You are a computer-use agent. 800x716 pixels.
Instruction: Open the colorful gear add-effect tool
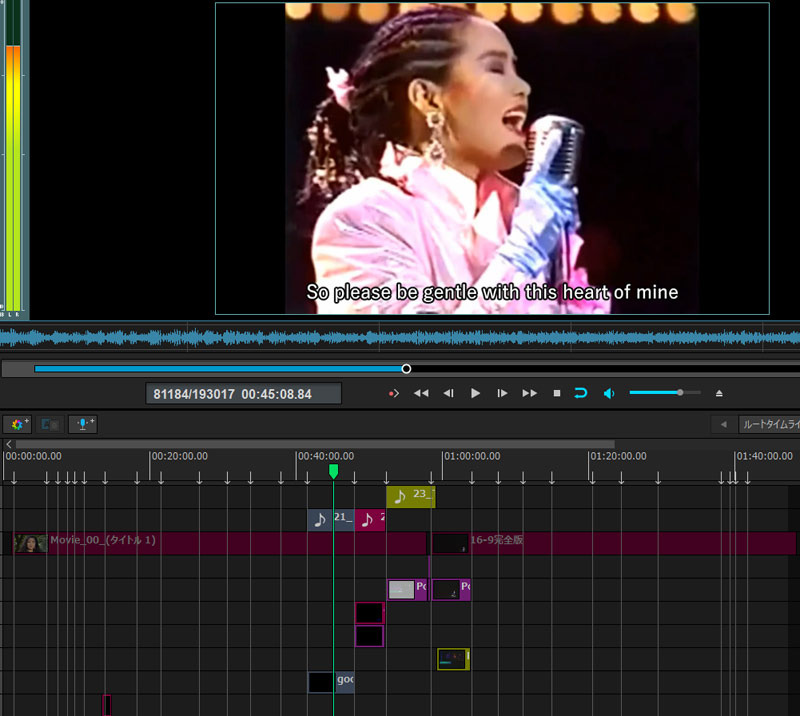(x=17, y=424)
